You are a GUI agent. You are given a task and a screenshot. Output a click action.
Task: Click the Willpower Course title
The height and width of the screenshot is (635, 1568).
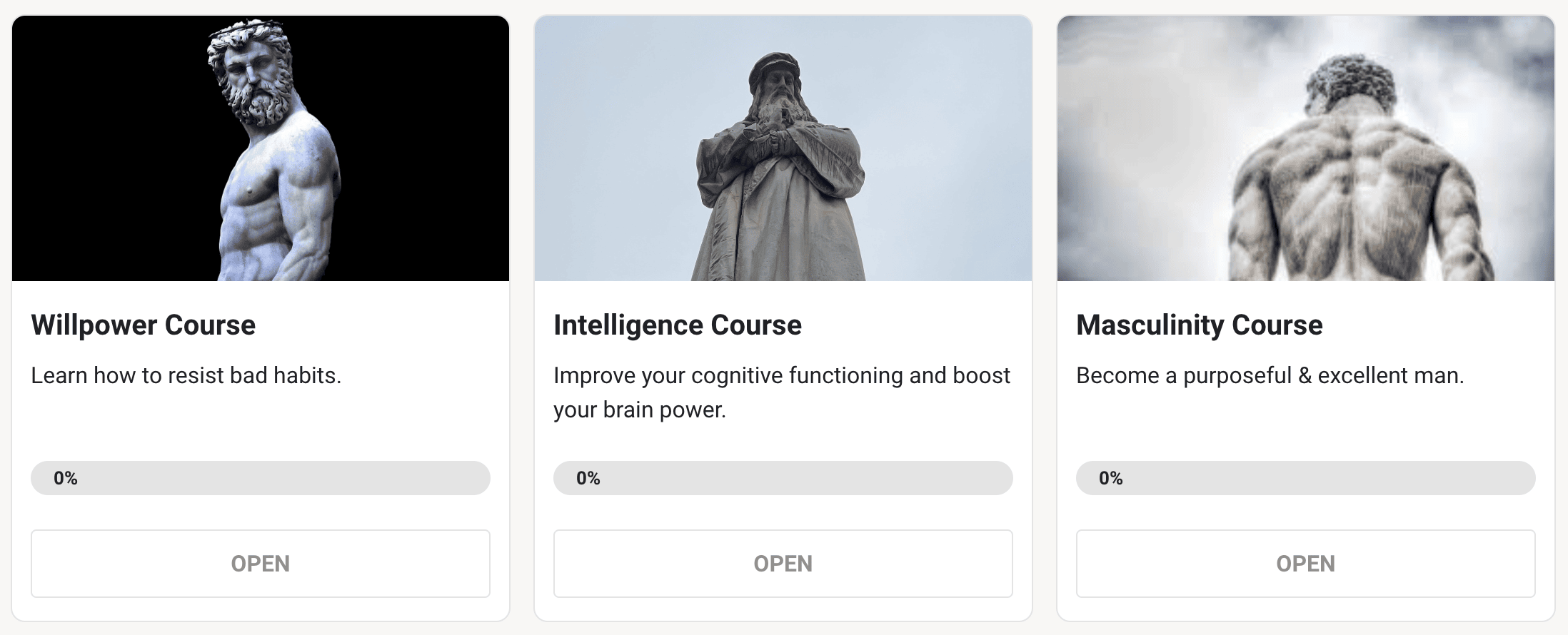coord(143,325)
